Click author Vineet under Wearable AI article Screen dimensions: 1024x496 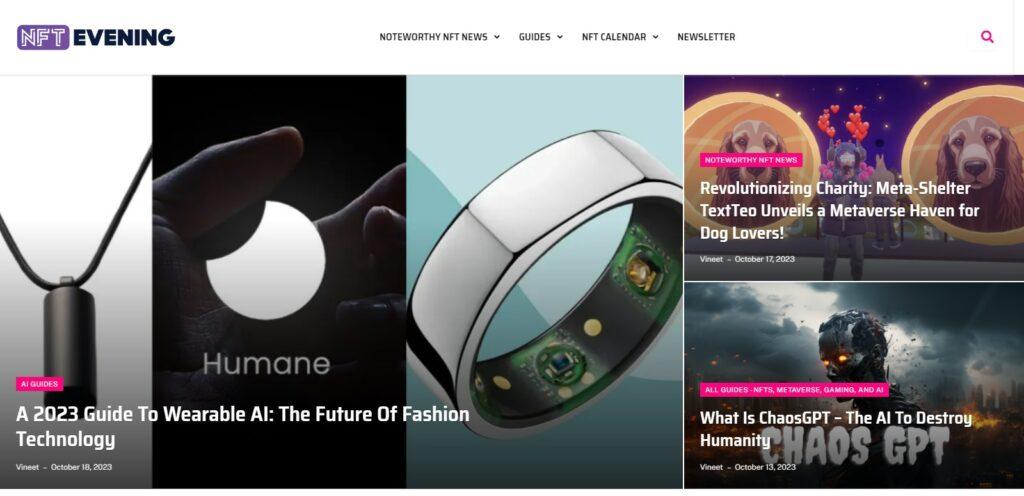pyautogui.click(x=27, y=467)
